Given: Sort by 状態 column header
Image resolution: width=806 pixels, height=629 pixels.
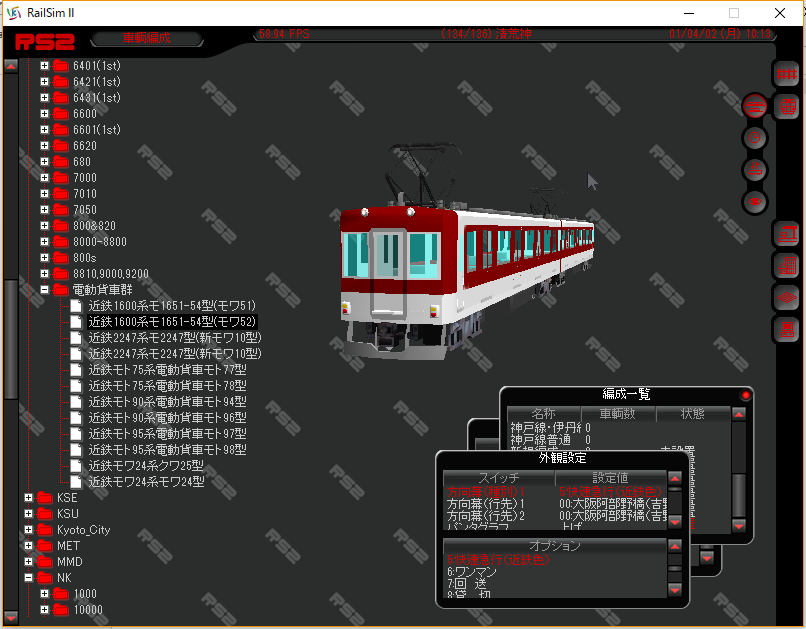Looking at the screenshot, I should [692, 414].
